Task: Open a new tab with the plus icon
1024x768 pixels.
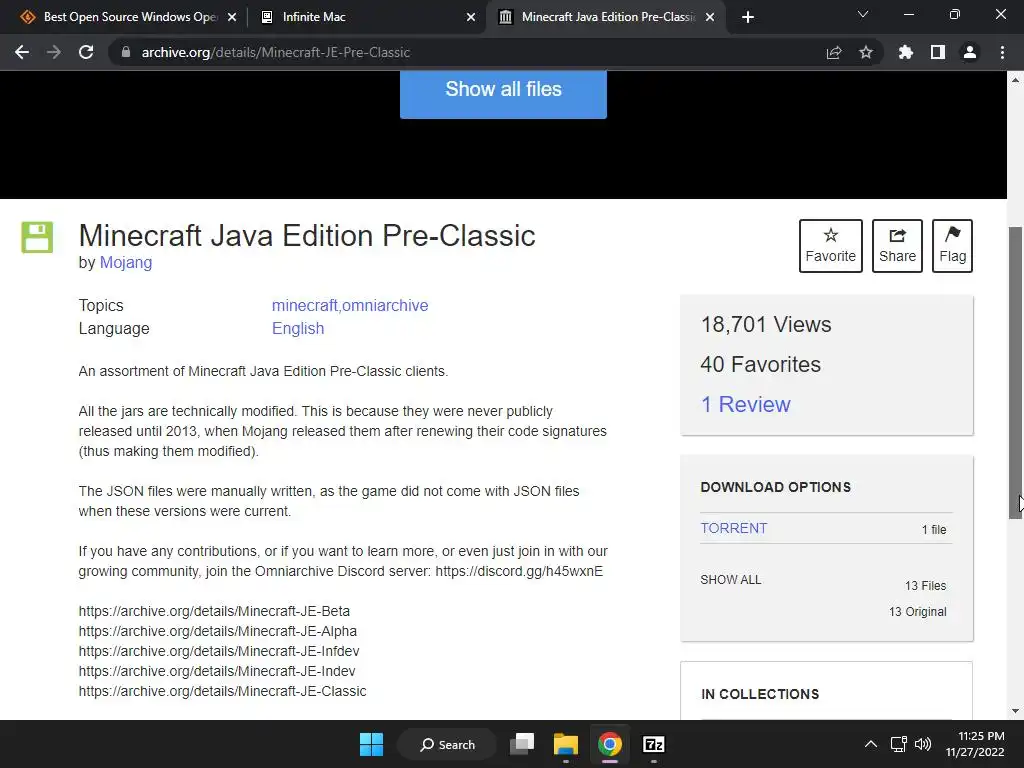Action: (x=748, y=17)
